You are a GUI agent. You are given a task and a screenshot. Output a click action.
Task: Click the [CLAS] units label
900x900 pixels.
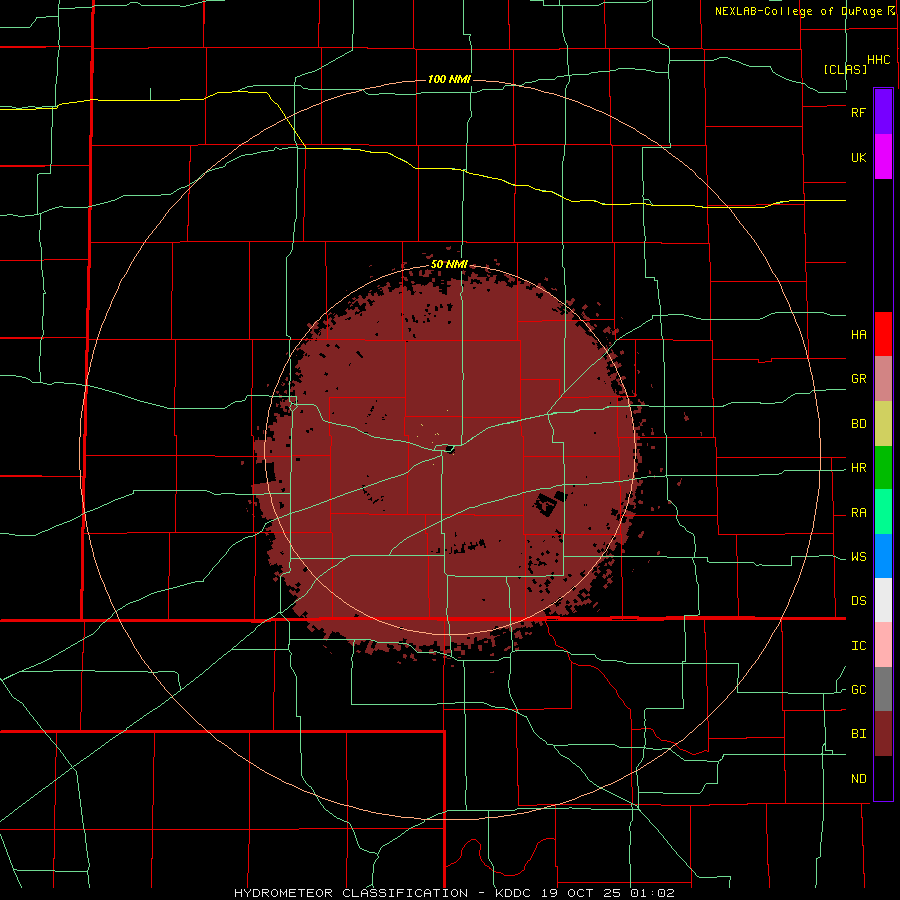(845, 69)
